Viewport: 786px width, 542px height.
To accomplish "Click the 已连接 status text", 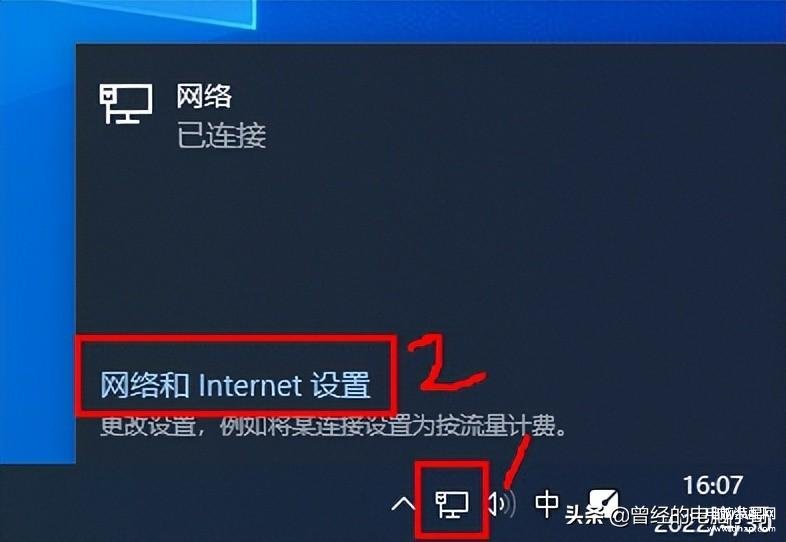I will tap(221, 135).
